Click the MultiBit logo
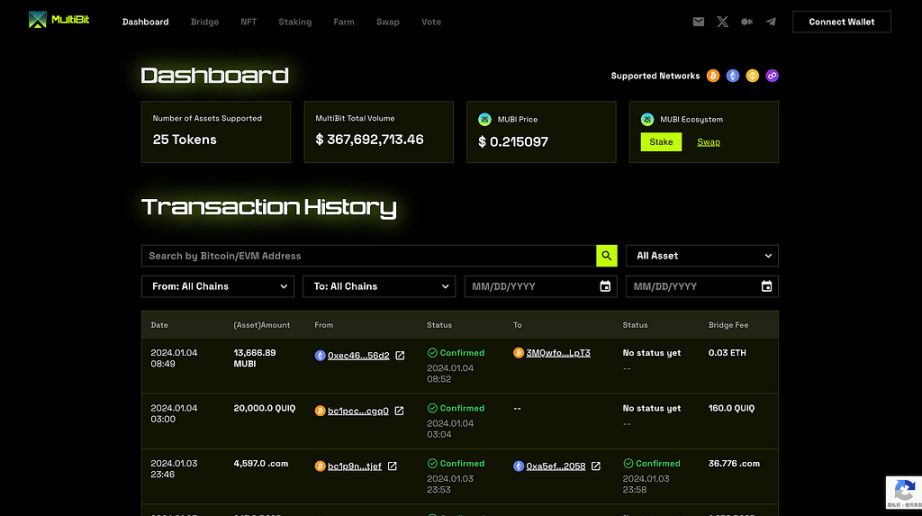 (59, 20)
